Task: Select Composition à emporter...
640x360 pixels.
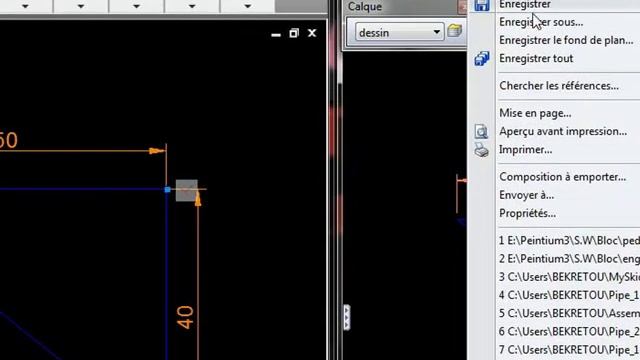Action: [x=562, y=177]
